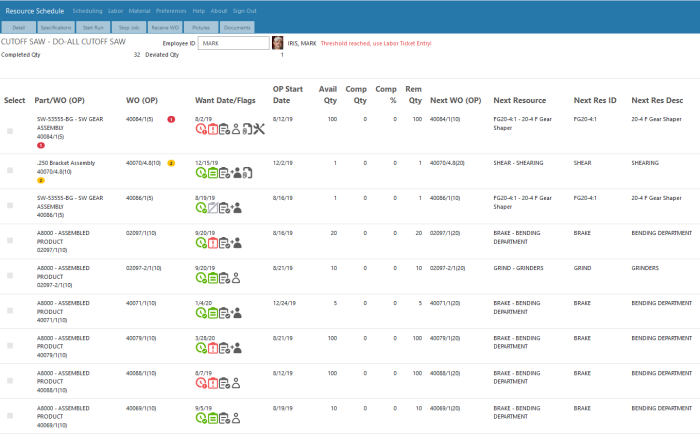Click the checklist clipboard icon for WO 40084/1(5)
The width and height of the screenshot is (700, 435).
[225, 130]
